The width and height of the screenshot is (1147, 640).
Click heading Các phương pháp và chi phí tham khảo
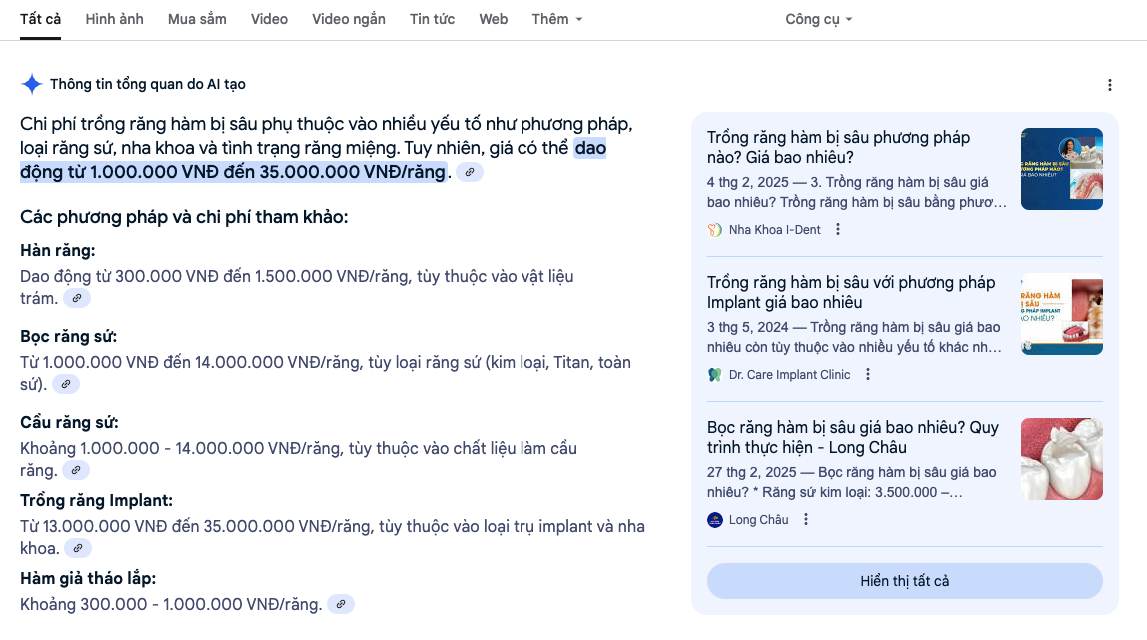tap(184, 217)
